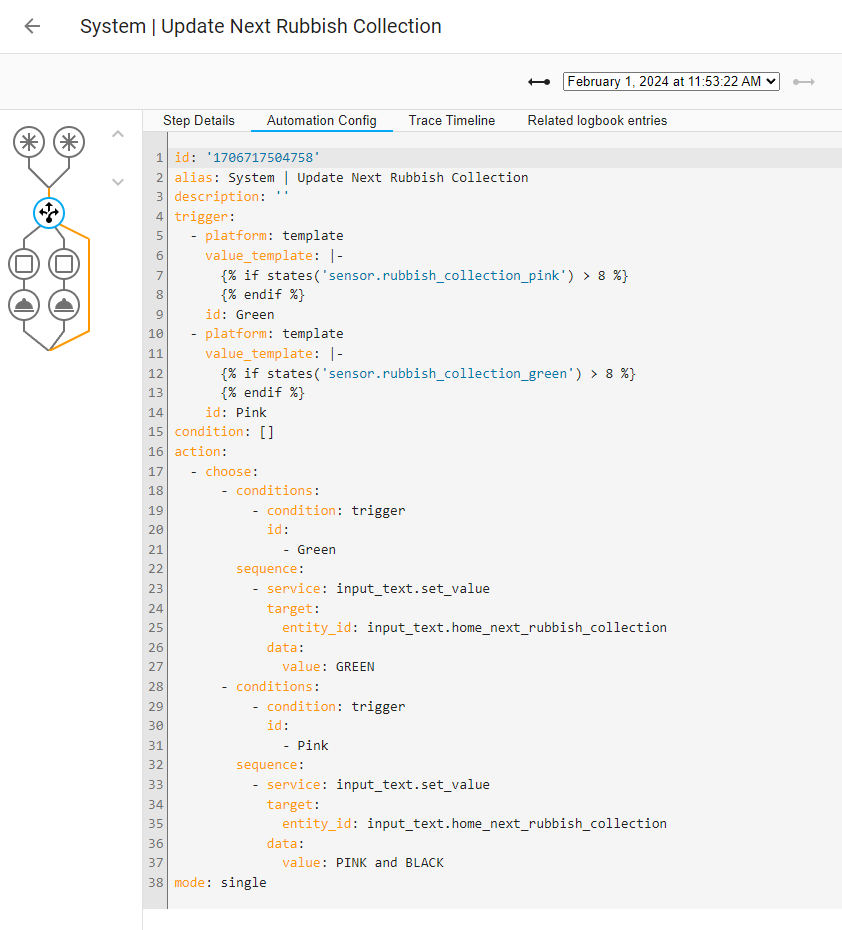This screenshot has height=930, width=842.
Task: Click the down chevron beside the node graph
Action: click(x=117, y=182)
